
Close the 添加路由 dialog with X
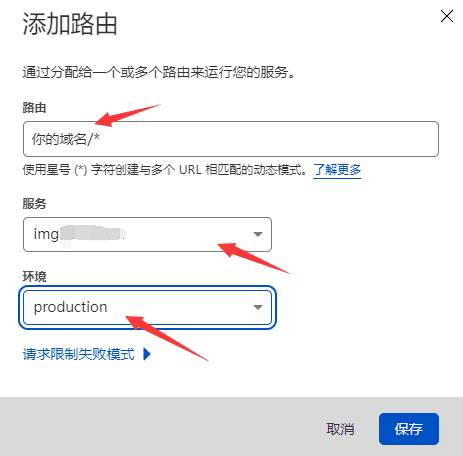pyautogui.click(x=447, y=16)
